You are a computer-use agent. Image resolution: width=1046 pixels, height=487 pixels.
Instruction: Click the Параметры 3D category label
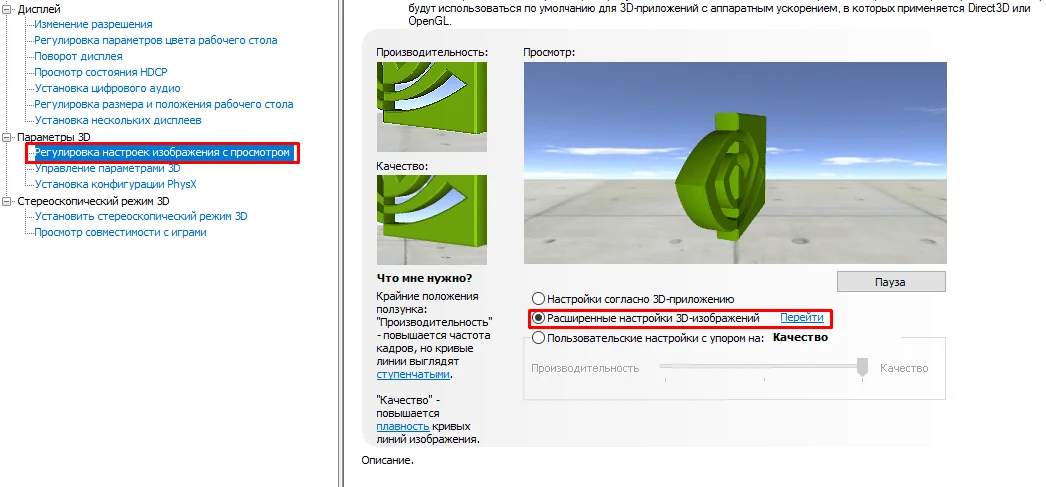[54, 137]
